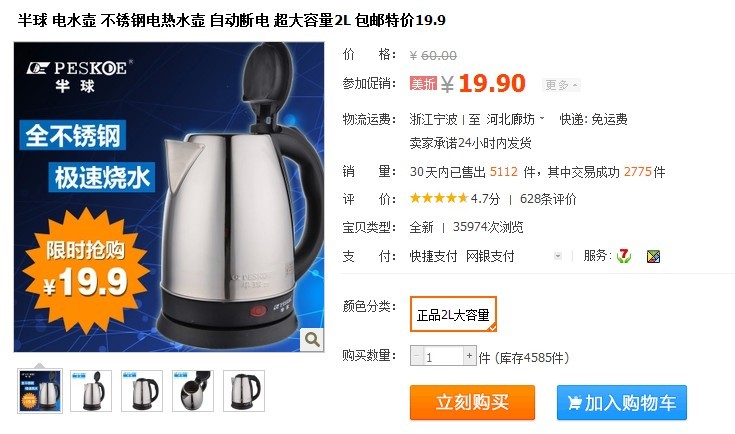Click the red 美折 promotion tag
This screenshot has width=735, height=434.
tap(423, 83)
